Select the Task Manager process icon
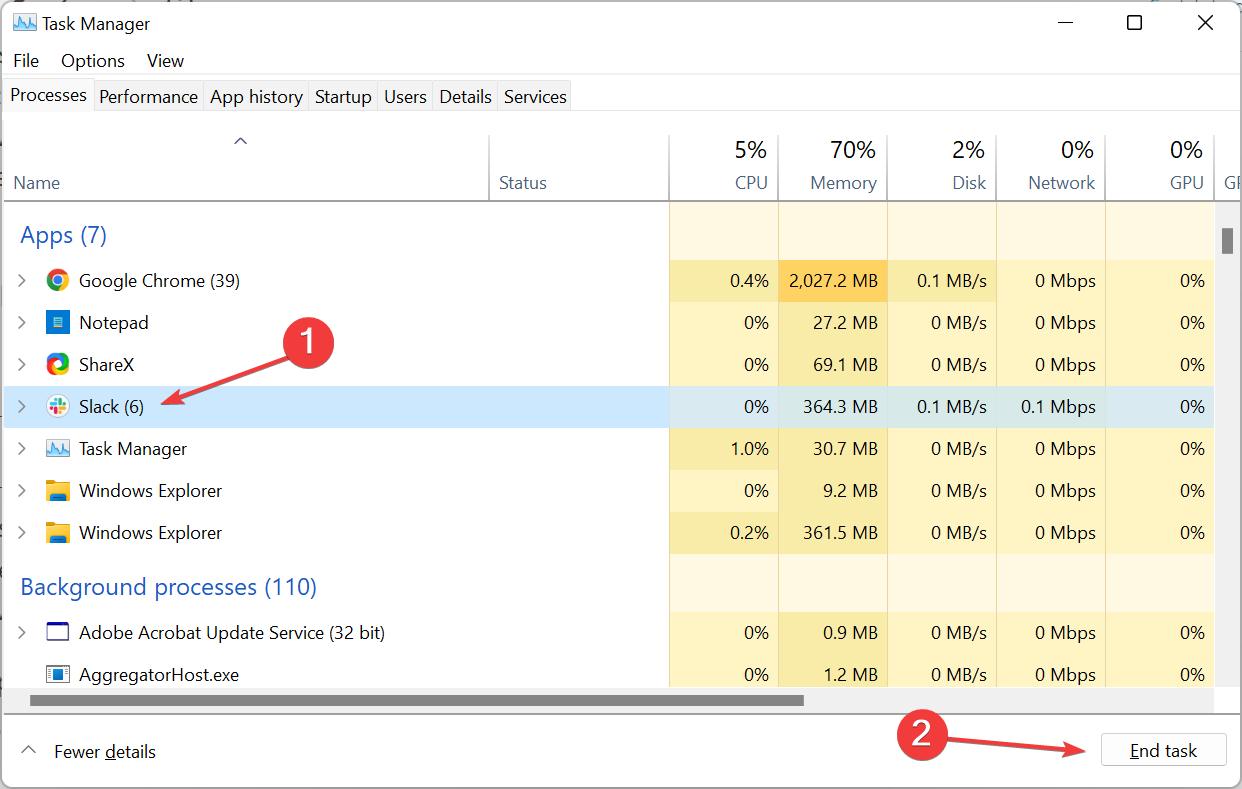The width and height of the screenshot is (1242, 789). [58, 449]
